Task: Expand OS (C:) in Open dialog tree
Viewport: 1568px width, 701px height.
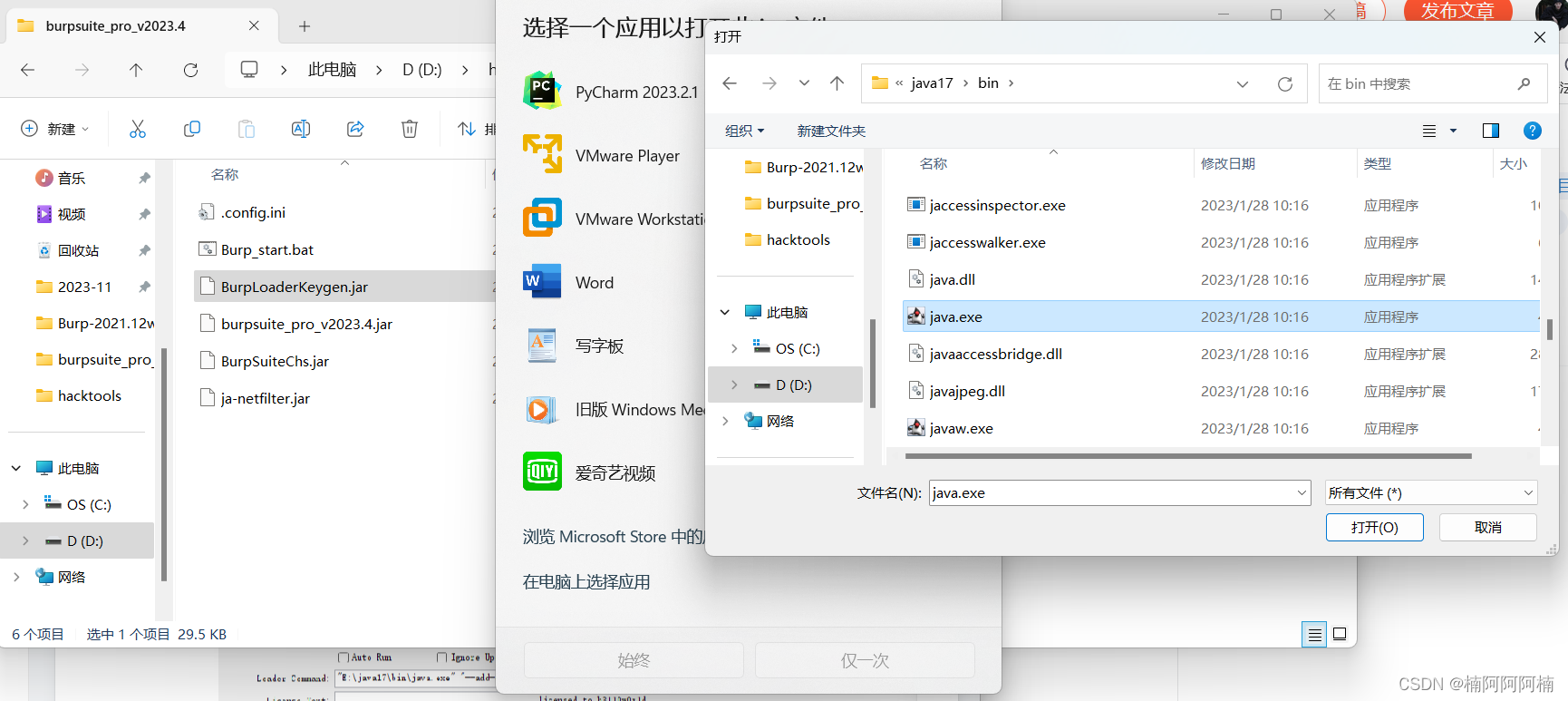Action: click(x=734, y=348)
